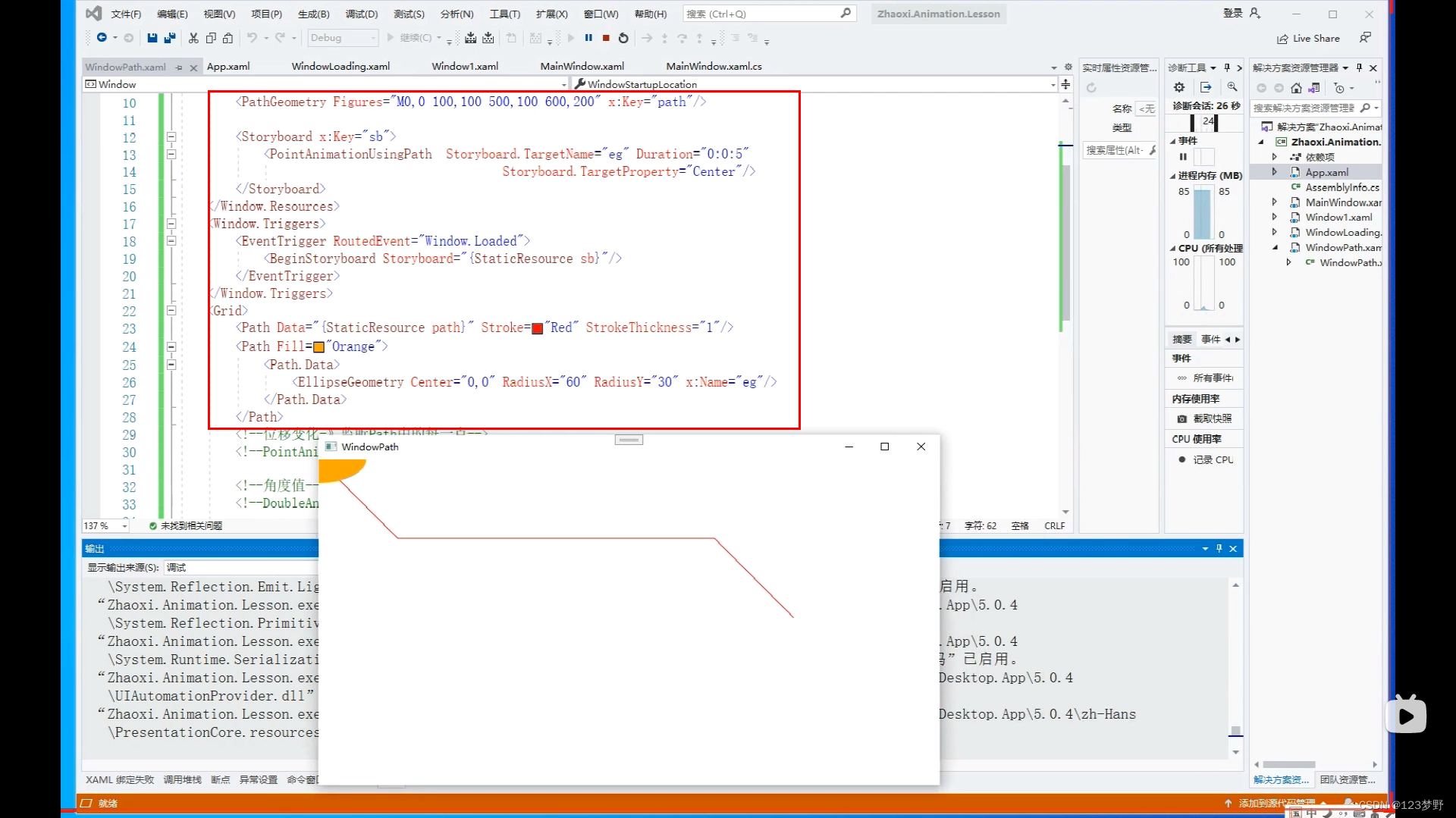
Task: Click the 登录 sign-in link
Action: [x=1233, y=14]
